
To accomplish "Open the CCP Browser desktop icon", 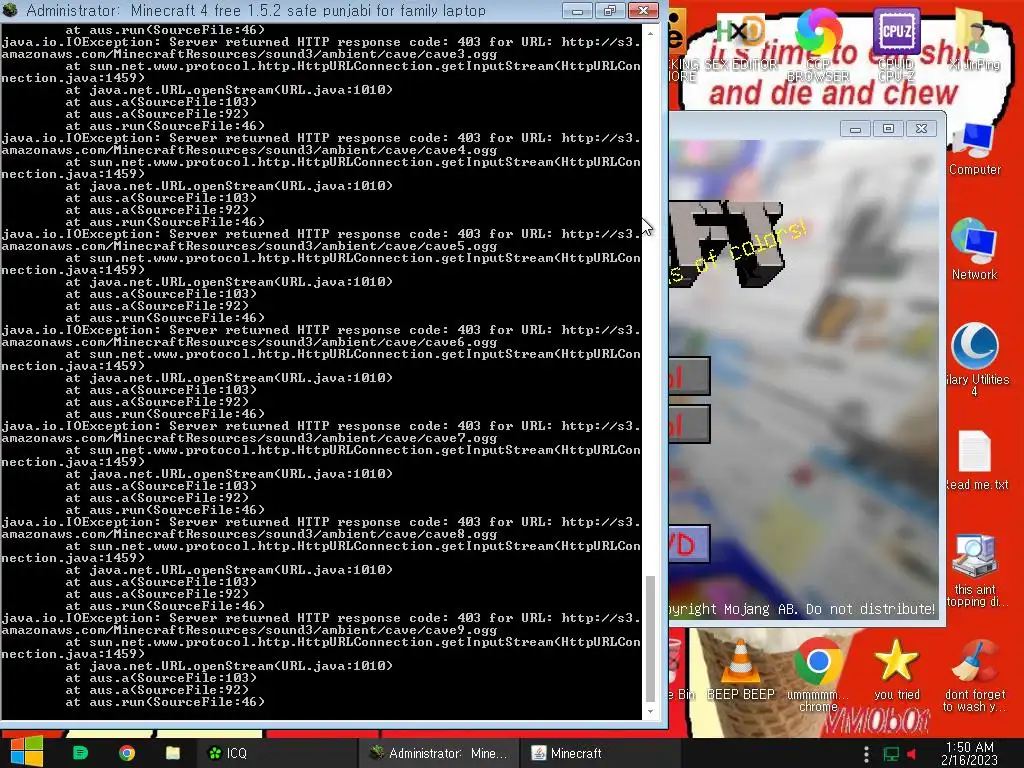I will point(818,44).
